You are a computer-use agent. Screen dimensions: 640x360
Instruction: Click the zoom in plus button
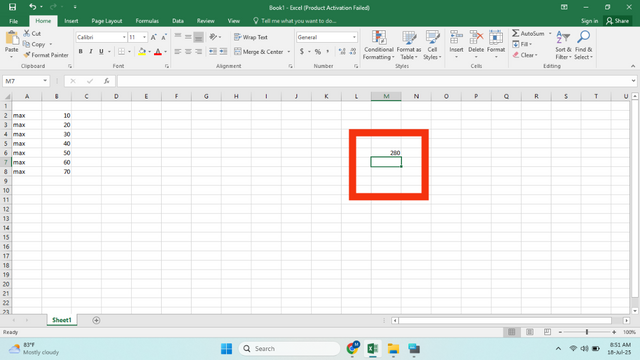pos(614,332)
